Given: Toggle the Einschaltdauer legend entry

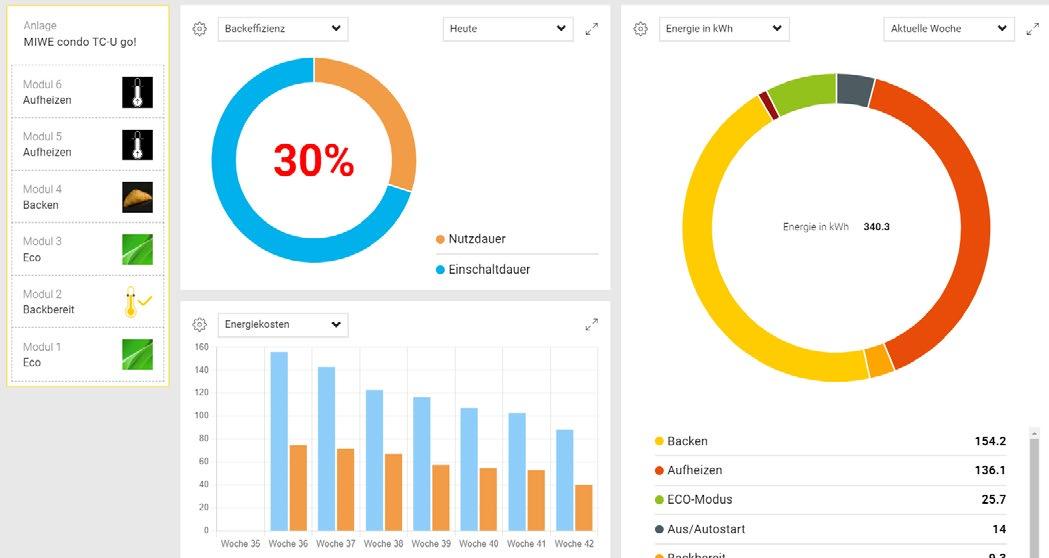Looking at the screenshot, I should pyautogui.click(x=482, y=270).
